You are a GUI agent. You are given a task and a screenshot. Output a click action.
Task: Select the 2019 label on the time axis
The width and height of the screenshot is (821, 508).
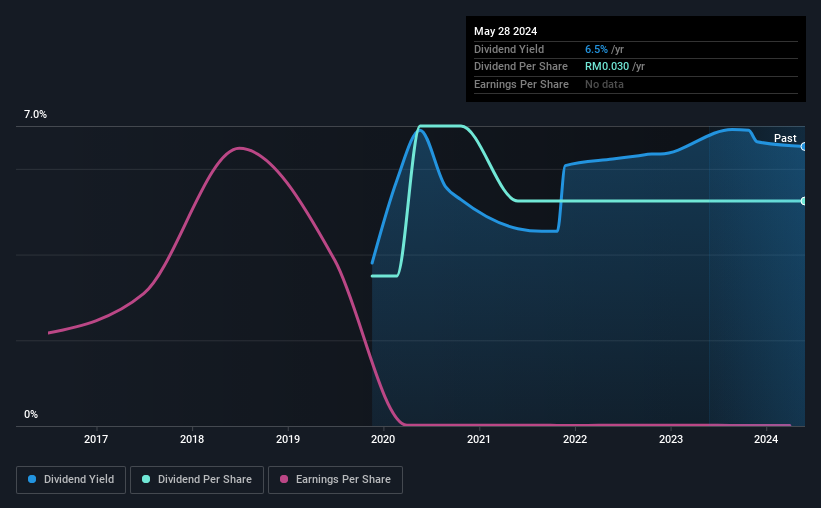pos(288,439)
